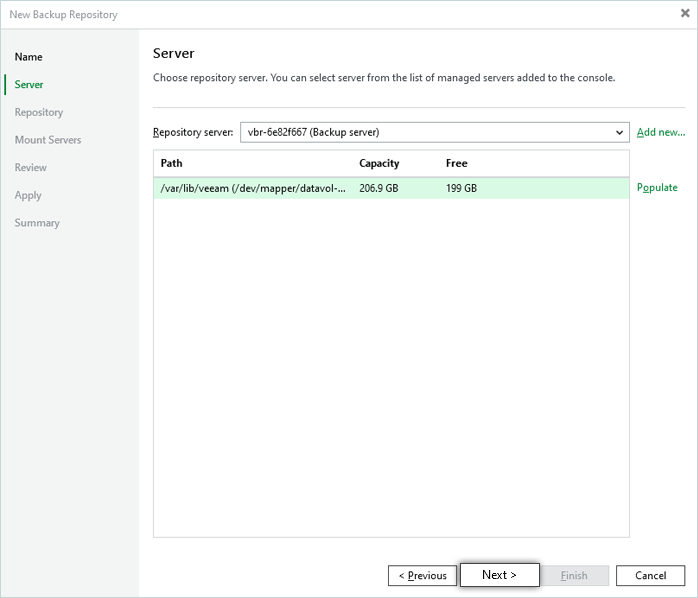Image resolution: width=698 pixels, height=598 pixels.
Task: Sort by the Capacity column header
Action: 379,163
